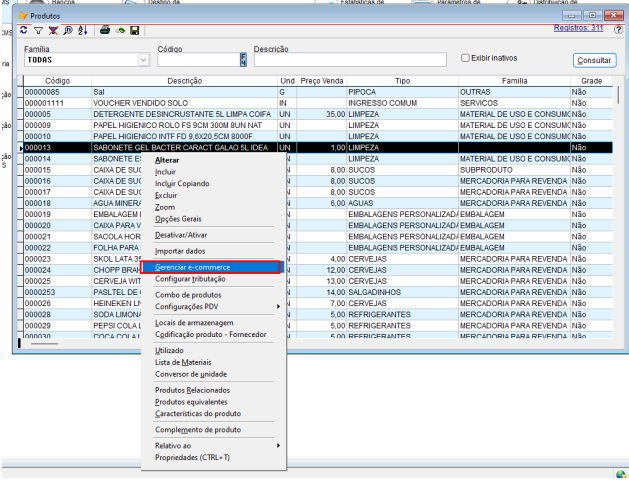Open the Família dropdown list

click(144, 60)
